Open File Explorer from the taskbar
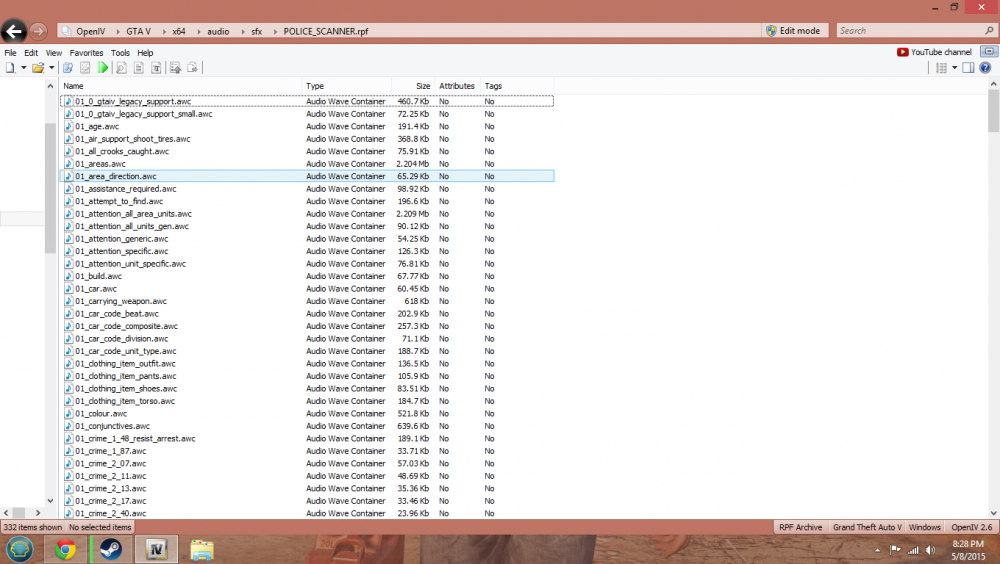The height and width of the screenshot is (564, 1000). coord(202,549)
